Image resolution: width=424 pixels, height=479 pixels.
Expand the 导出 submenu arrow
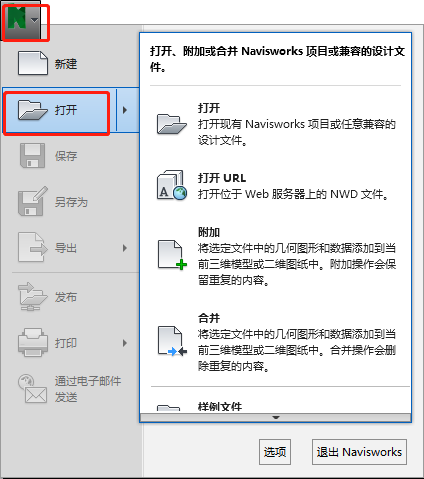click(125, 248)
